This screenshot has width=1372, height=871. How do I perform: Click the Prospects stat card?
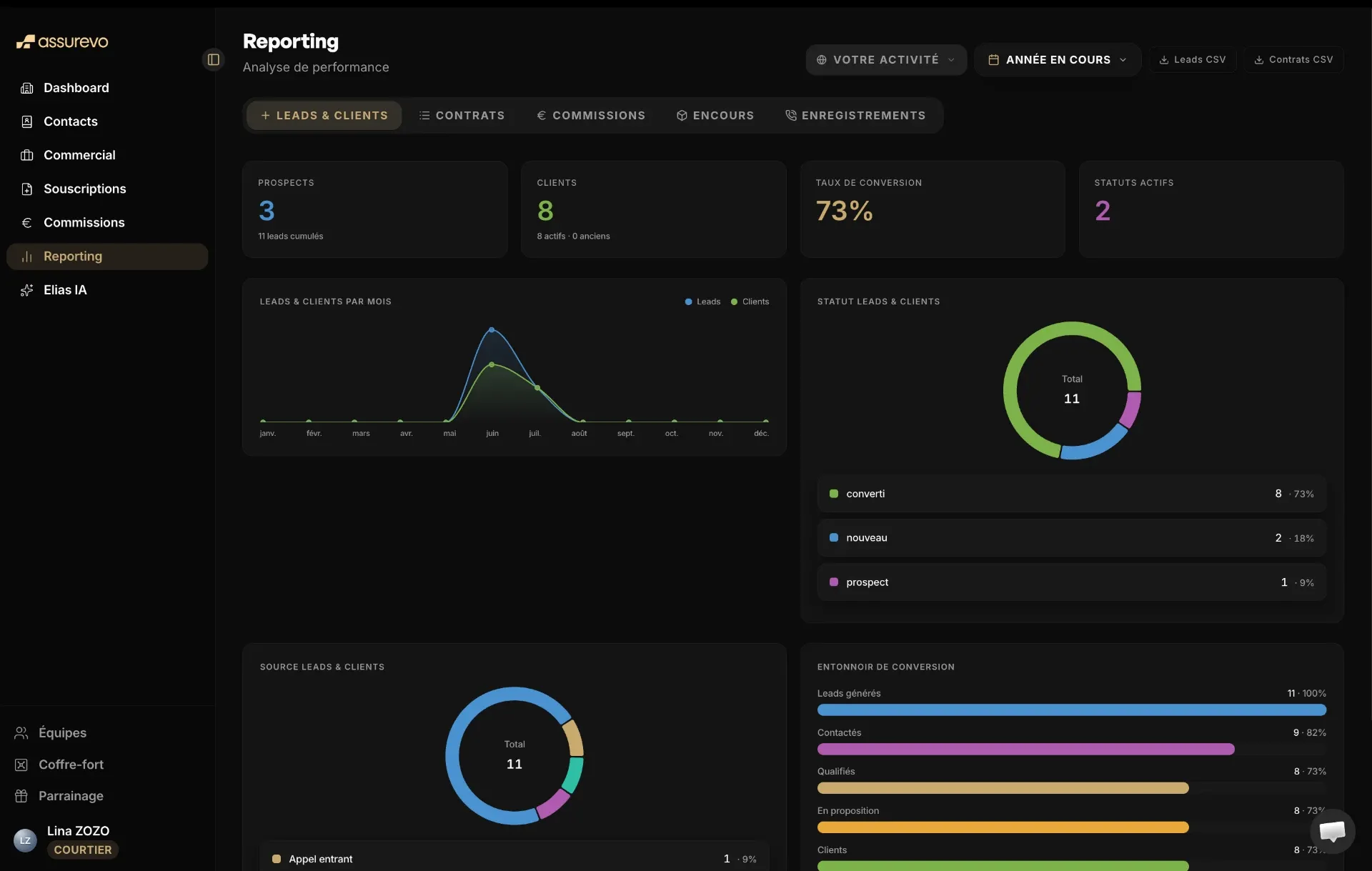click(x=375, y=209)
